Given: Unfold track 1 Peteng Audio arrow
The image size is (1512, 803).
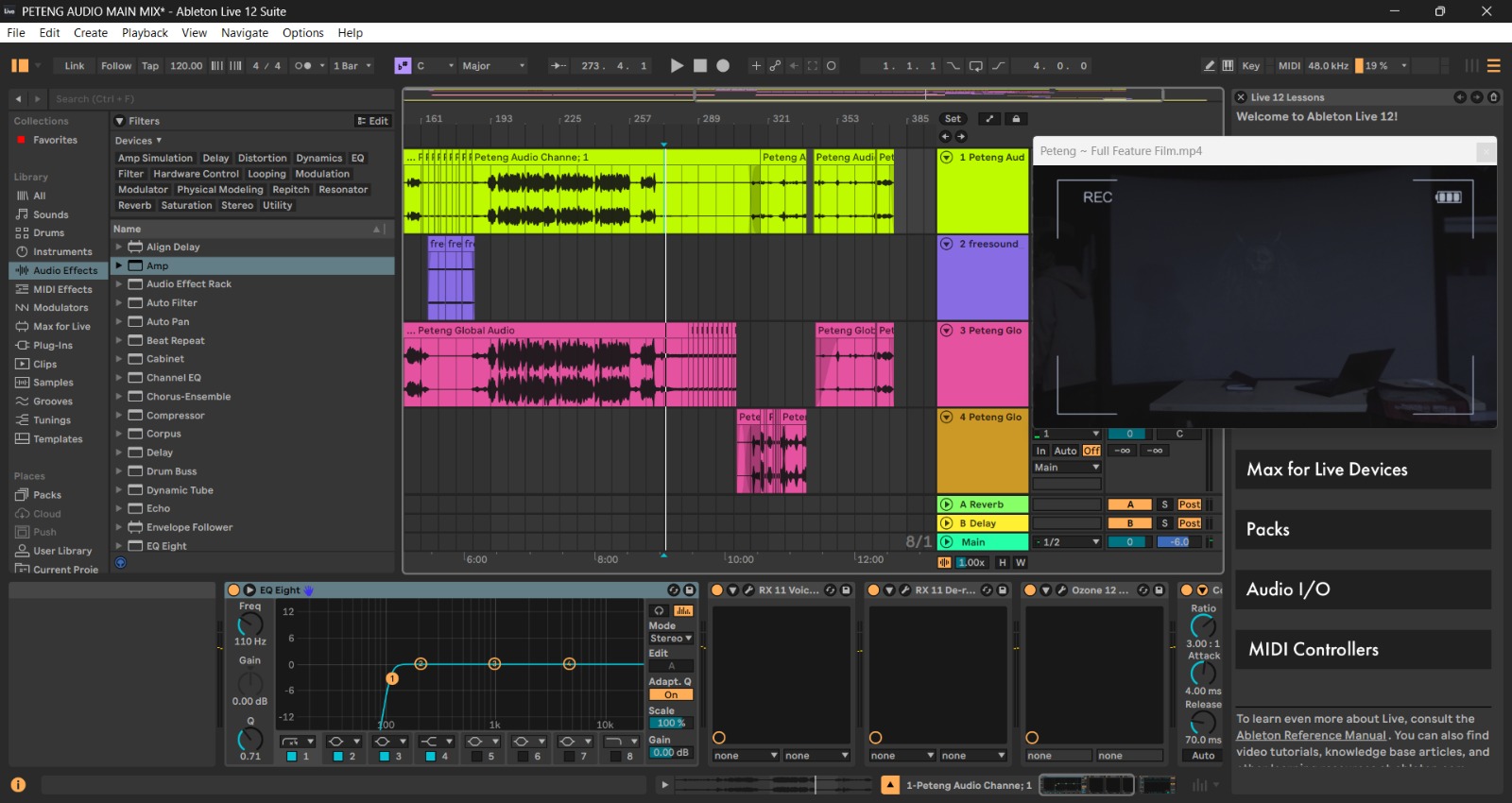Looking at the screenshot, I should point(946,158).
